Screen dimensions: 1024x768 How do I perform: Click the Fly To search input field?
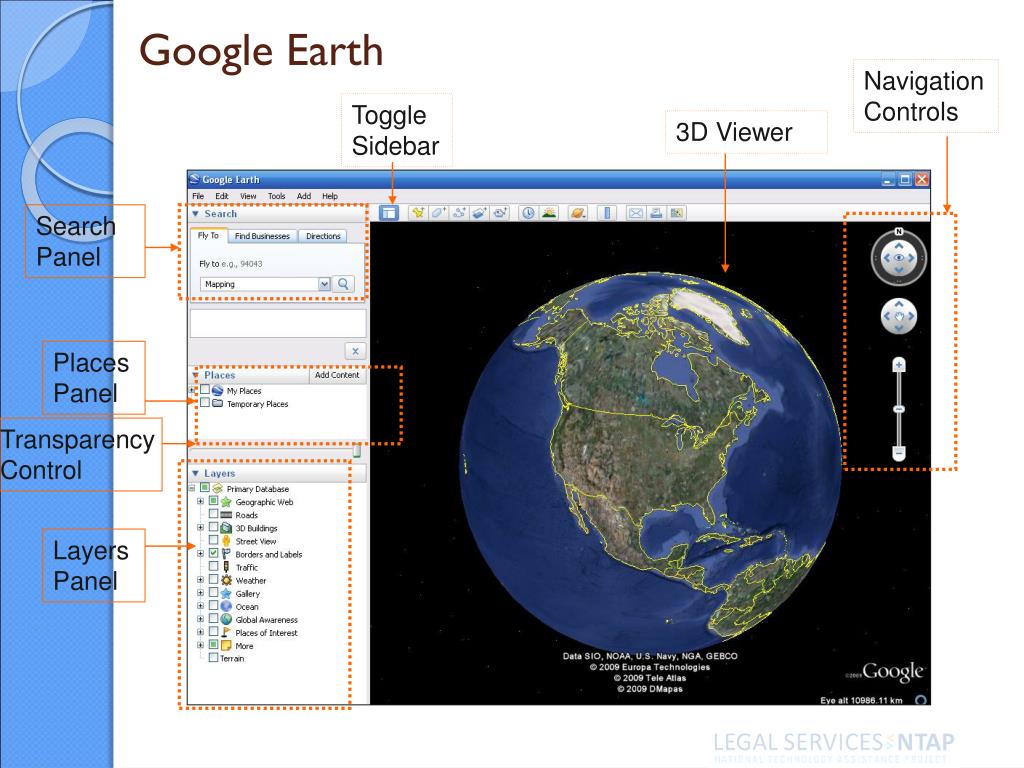[x=259, y=284]
